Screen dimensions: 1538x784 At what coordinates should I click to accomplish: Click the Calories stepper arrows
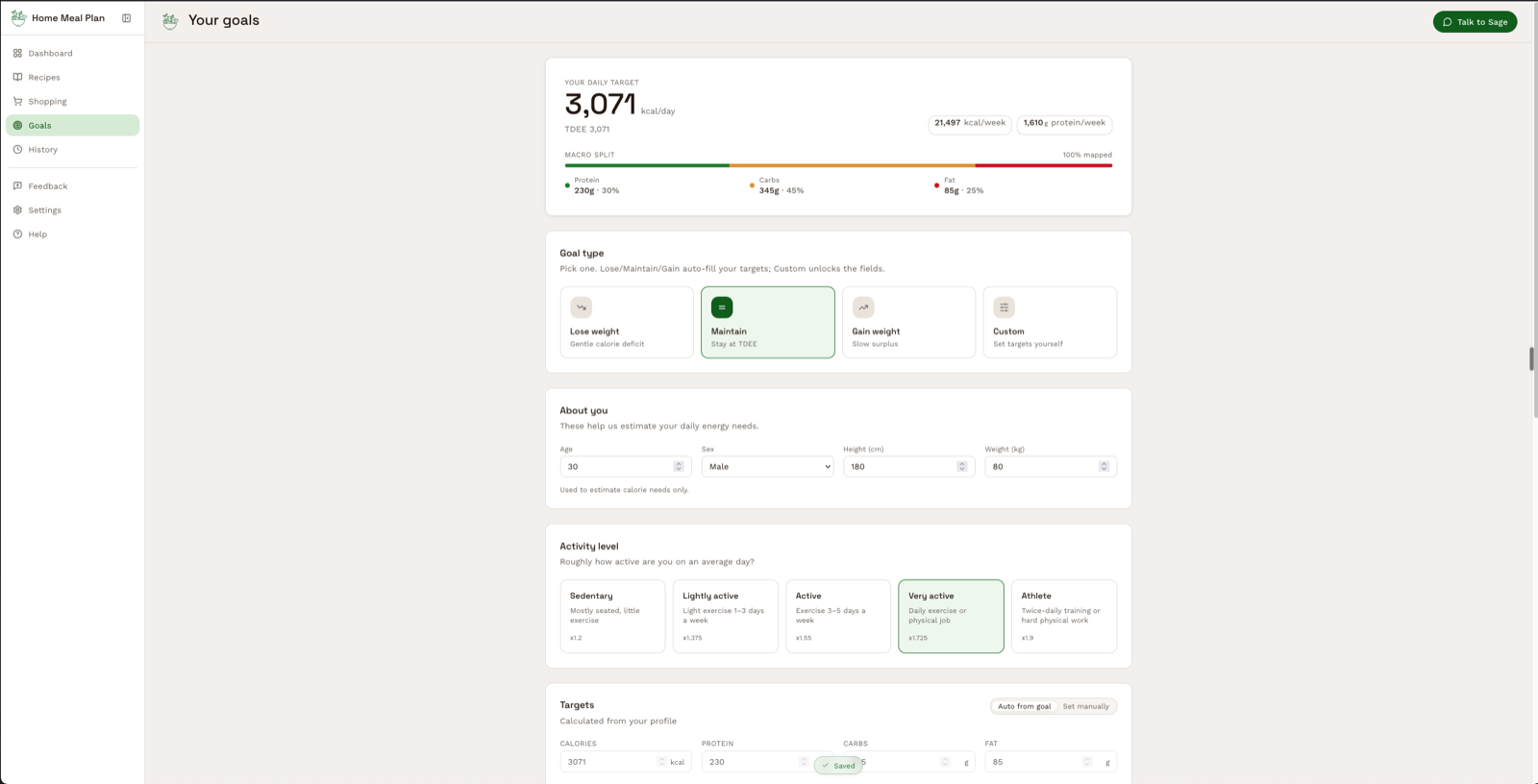[x=661, y=762]
